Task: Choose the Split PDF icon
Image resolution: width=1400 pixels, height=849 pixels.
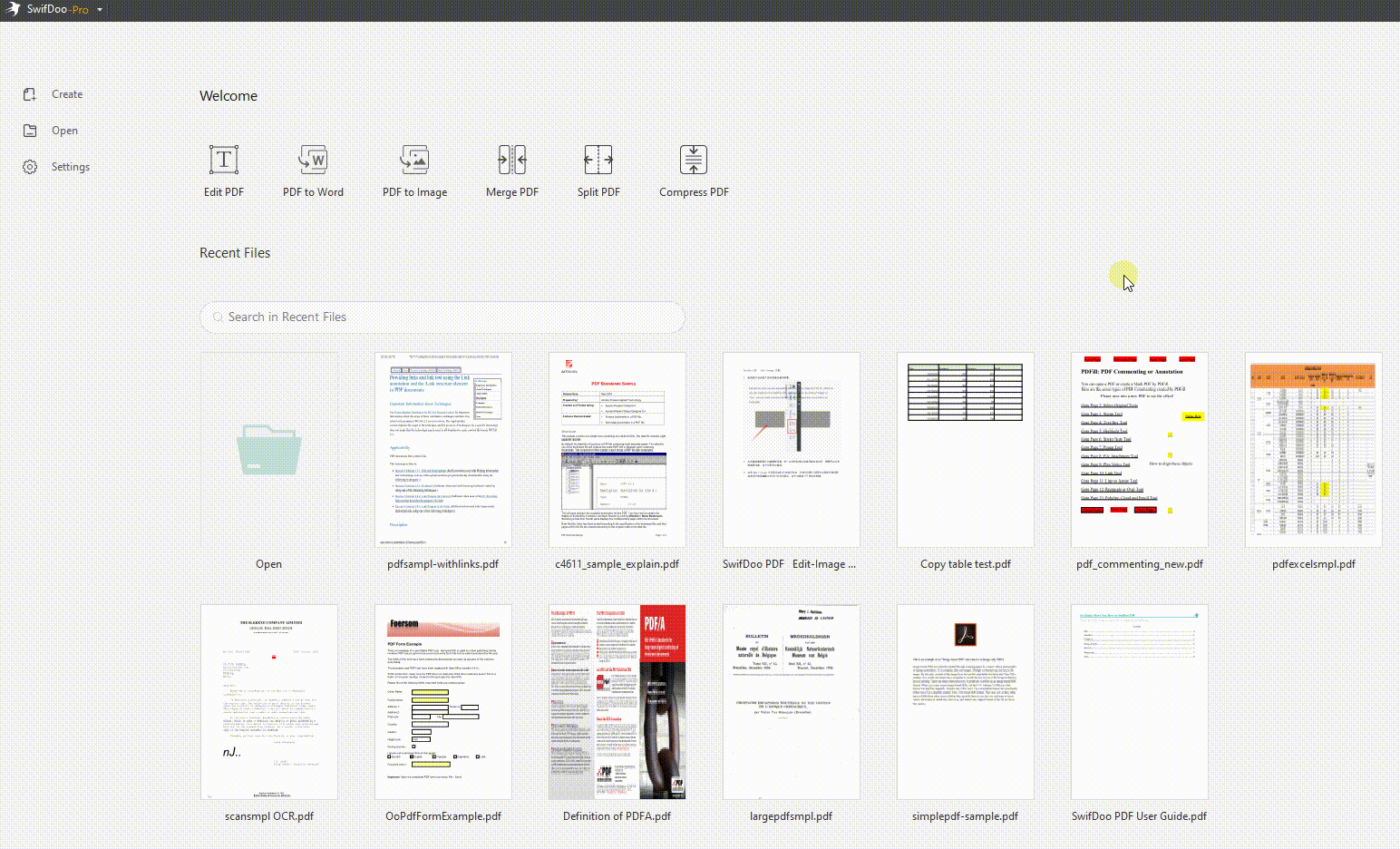Action: (x=598, y=160)
